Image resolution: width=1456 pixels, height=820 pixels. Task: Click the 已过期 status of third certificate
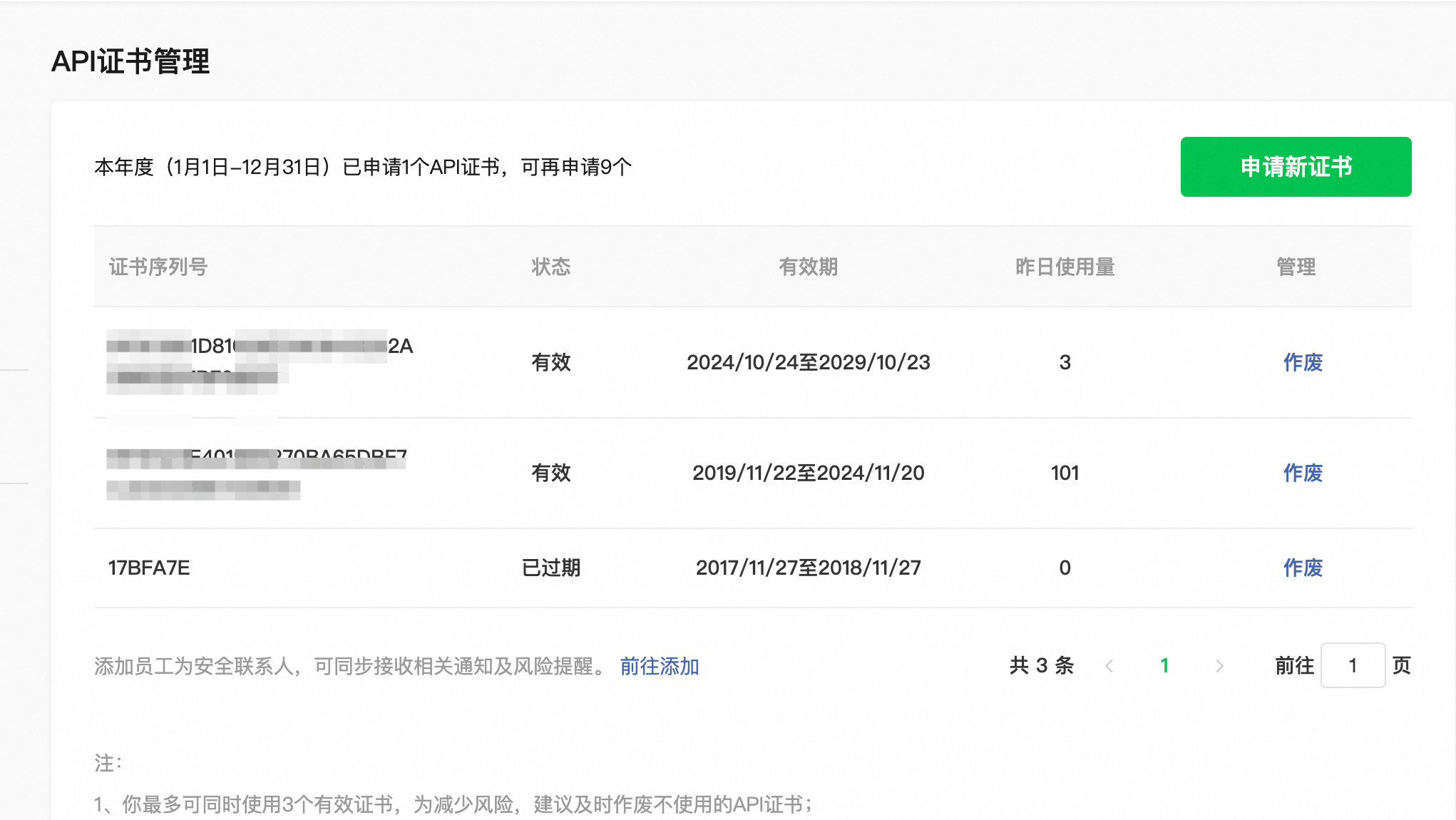tap(550, 568)
